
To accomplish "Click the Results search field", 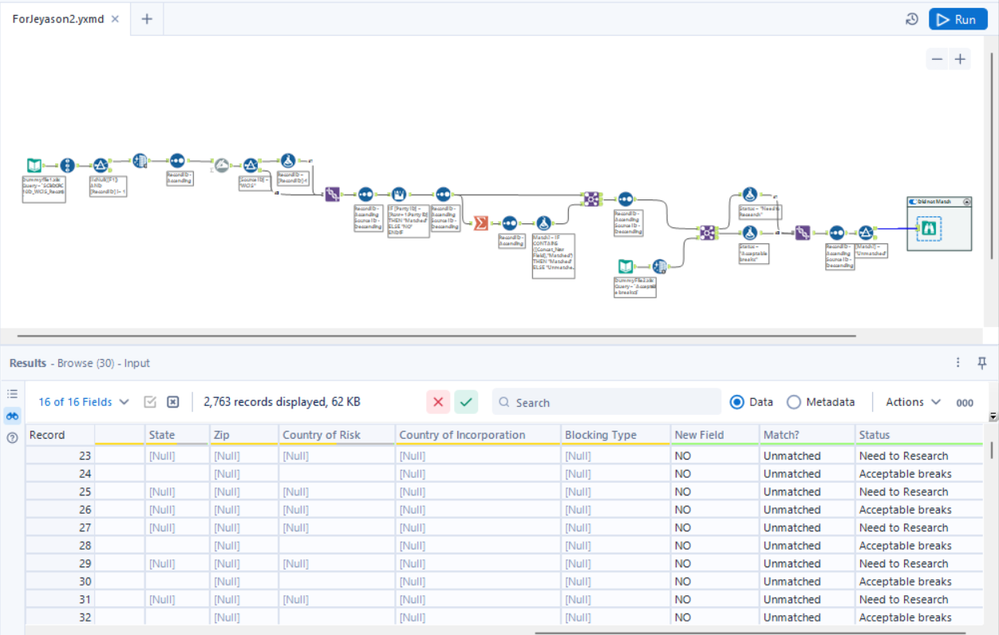I will point(607,402).
